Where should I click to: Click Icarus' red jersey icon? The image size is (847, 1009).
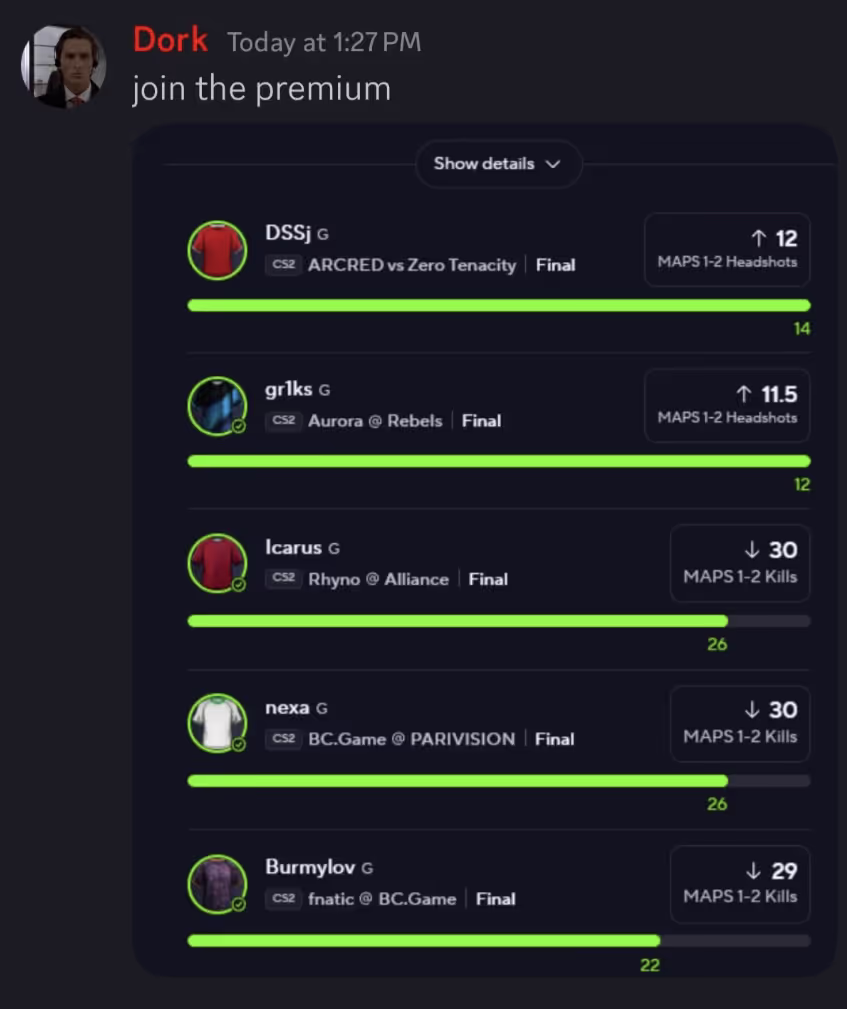217,563
